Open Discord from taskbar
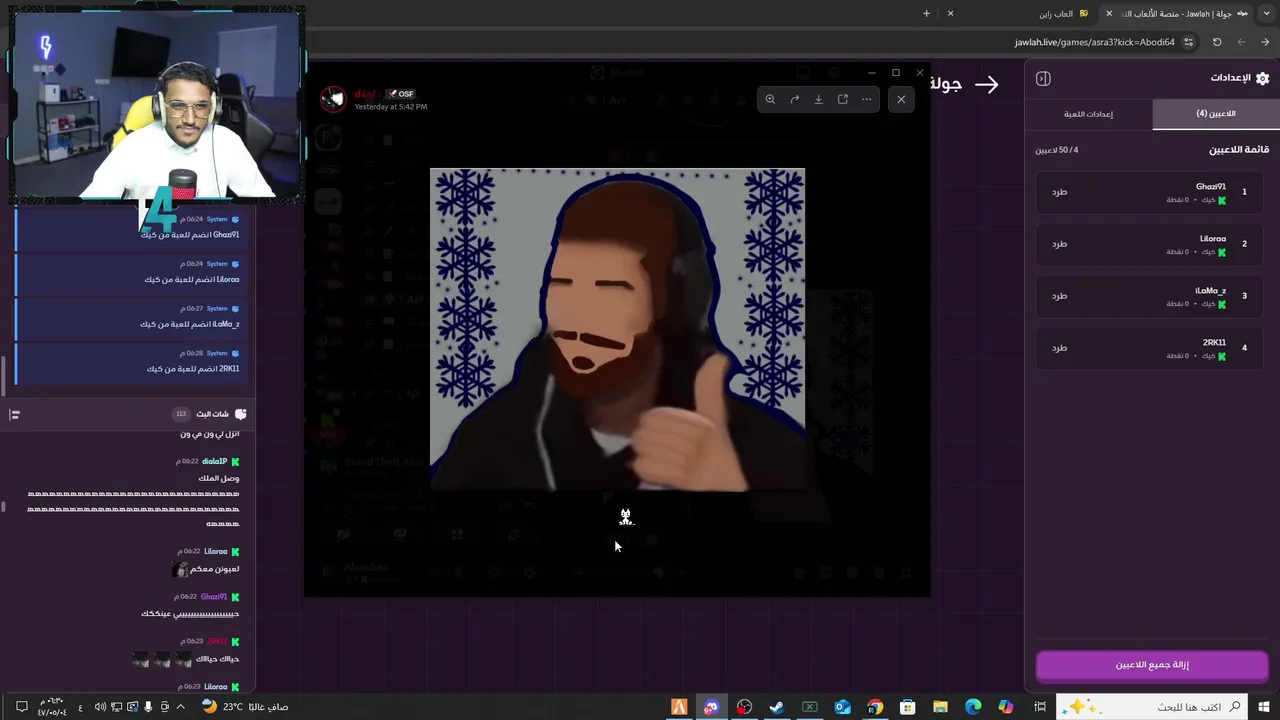 coord(711,707)
